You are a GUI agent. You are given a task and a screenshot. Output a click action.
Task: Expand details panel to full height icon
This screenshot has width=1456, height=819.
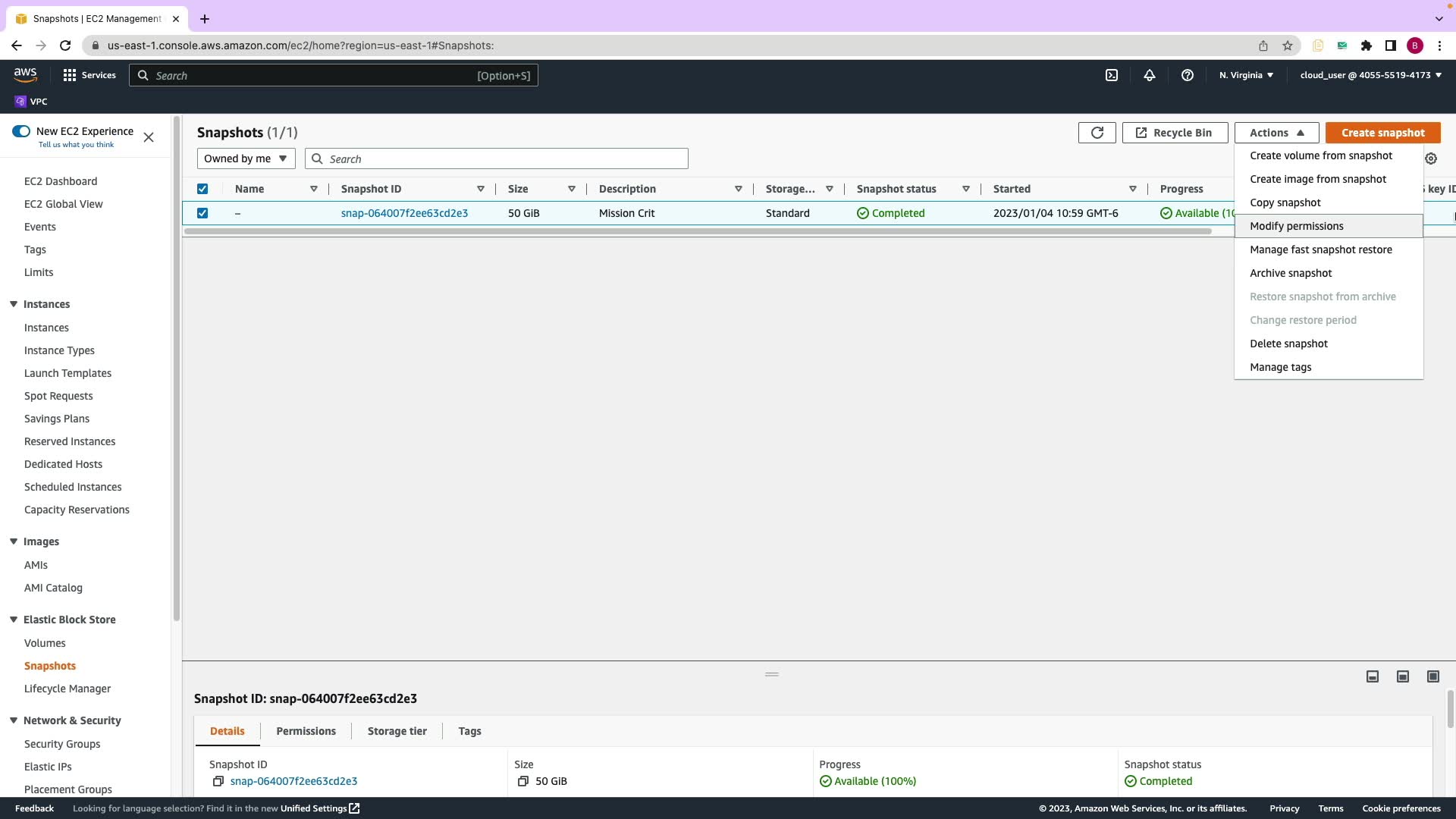point(1432,676)
